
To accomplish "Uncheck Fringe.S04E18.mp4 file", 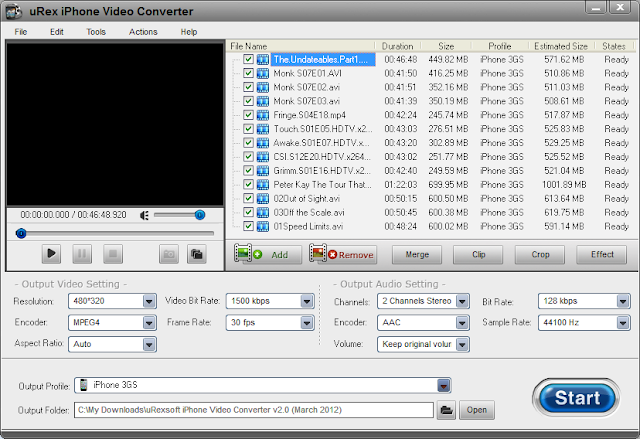I will click(248, 115).
